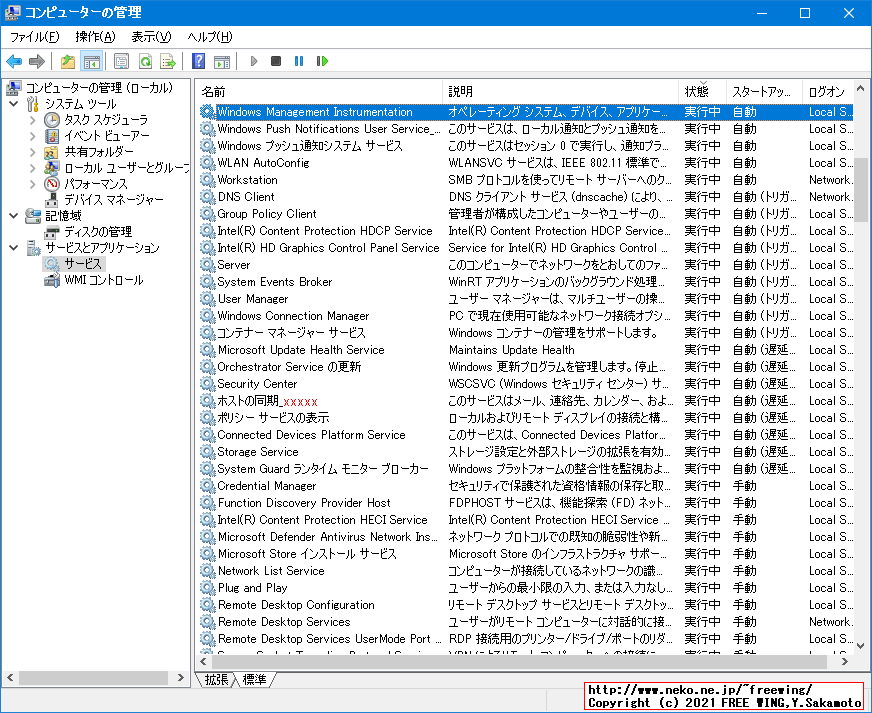Toggle the console tree pane visibility
The image size is (872, 713).
[x=90, y=61]
